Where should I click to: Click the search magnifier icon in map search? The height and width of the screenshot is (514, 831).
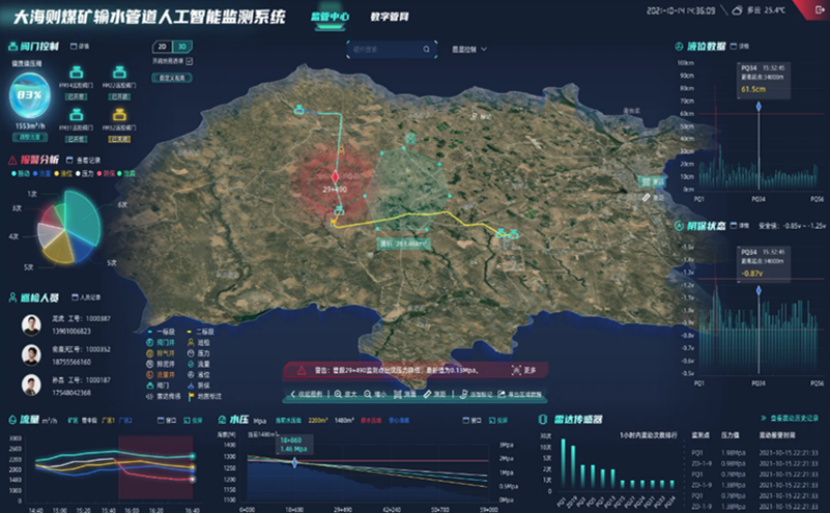(x=427, y=49)
